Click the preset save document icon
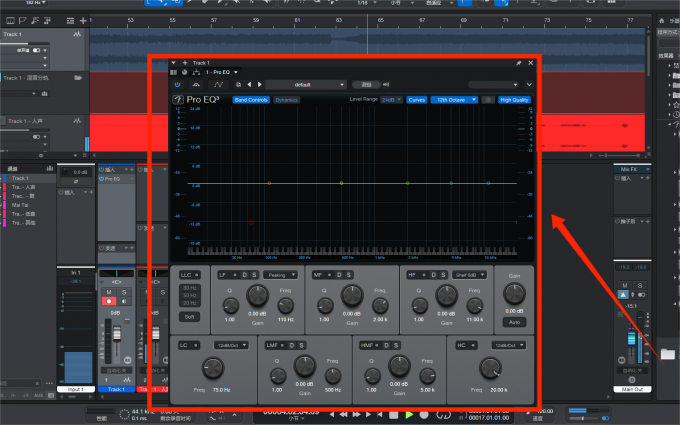 pos(238,85)
